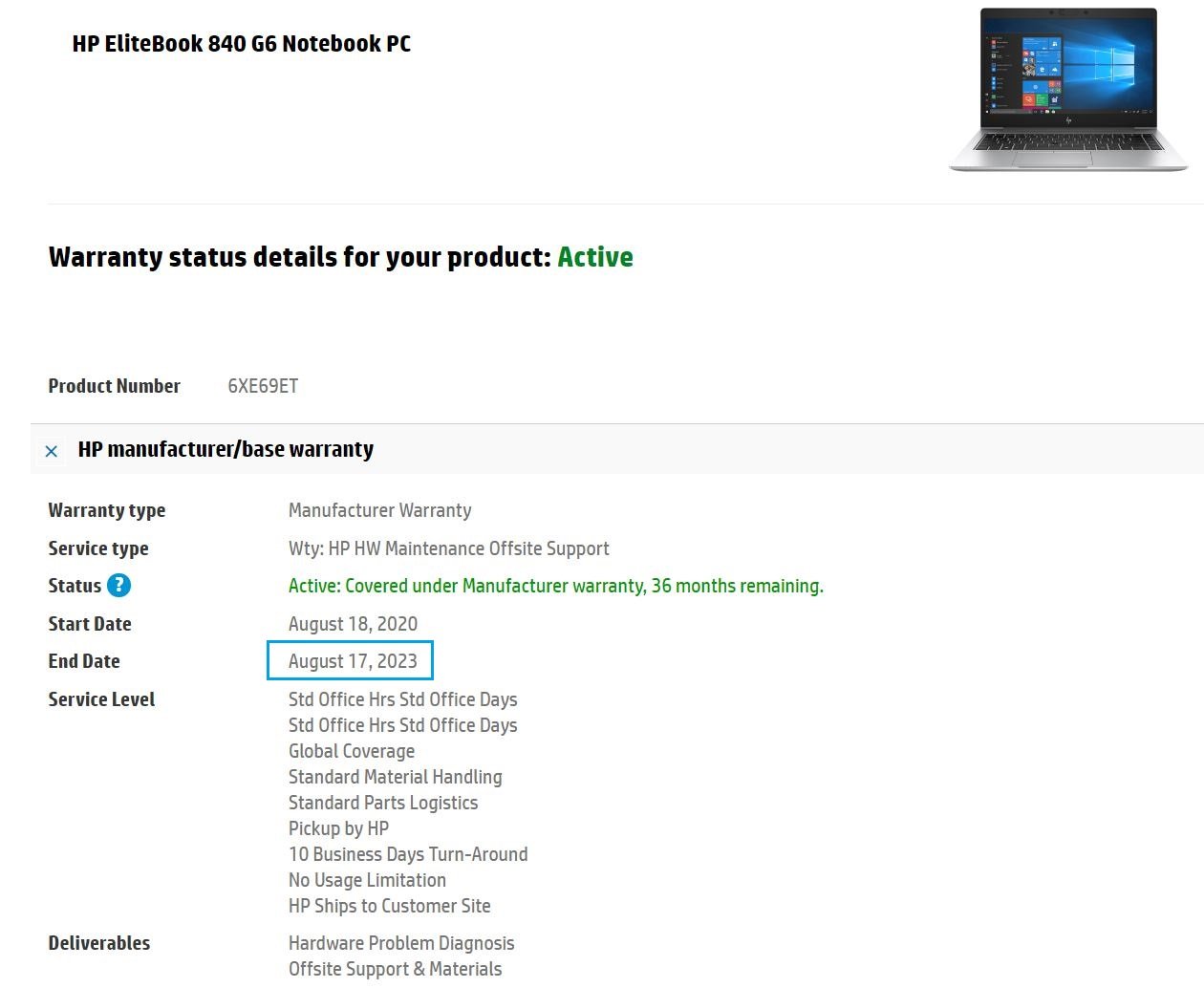Click the Service type label
Image resolution: width=1204 pixels, height=988 pixels.
click(98, 548)
